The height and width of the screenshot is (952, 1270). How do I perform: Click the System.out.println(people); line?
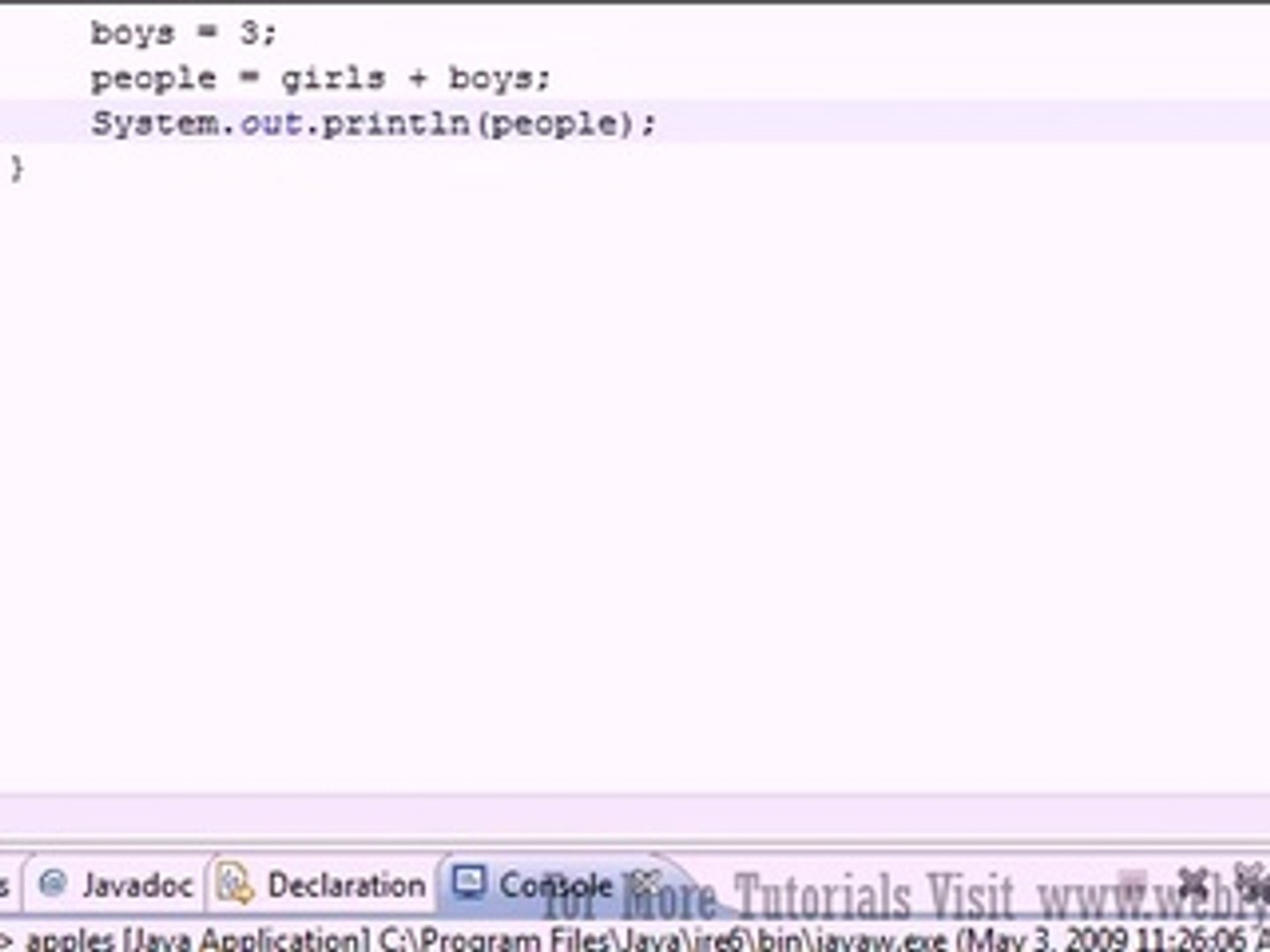[374, 123]
